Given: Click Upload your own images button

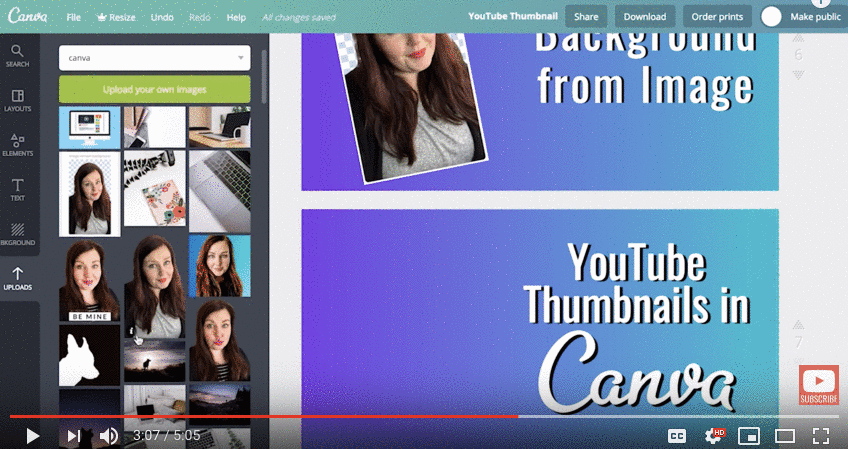Looking at the screenshot, I should point(154,89).
